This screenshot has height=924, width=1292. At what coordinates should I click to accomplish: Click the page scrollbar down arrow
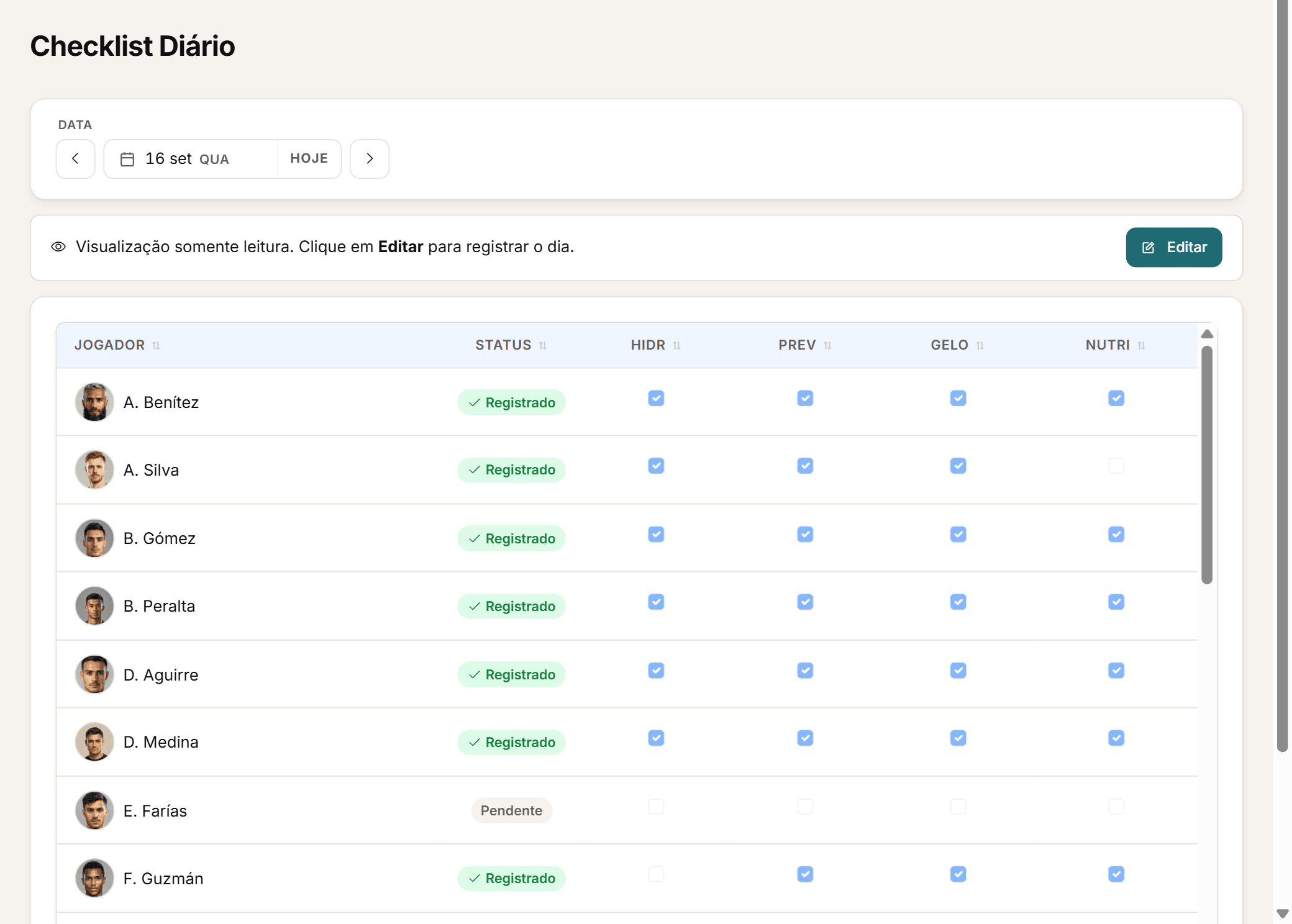click(1283, 913)
